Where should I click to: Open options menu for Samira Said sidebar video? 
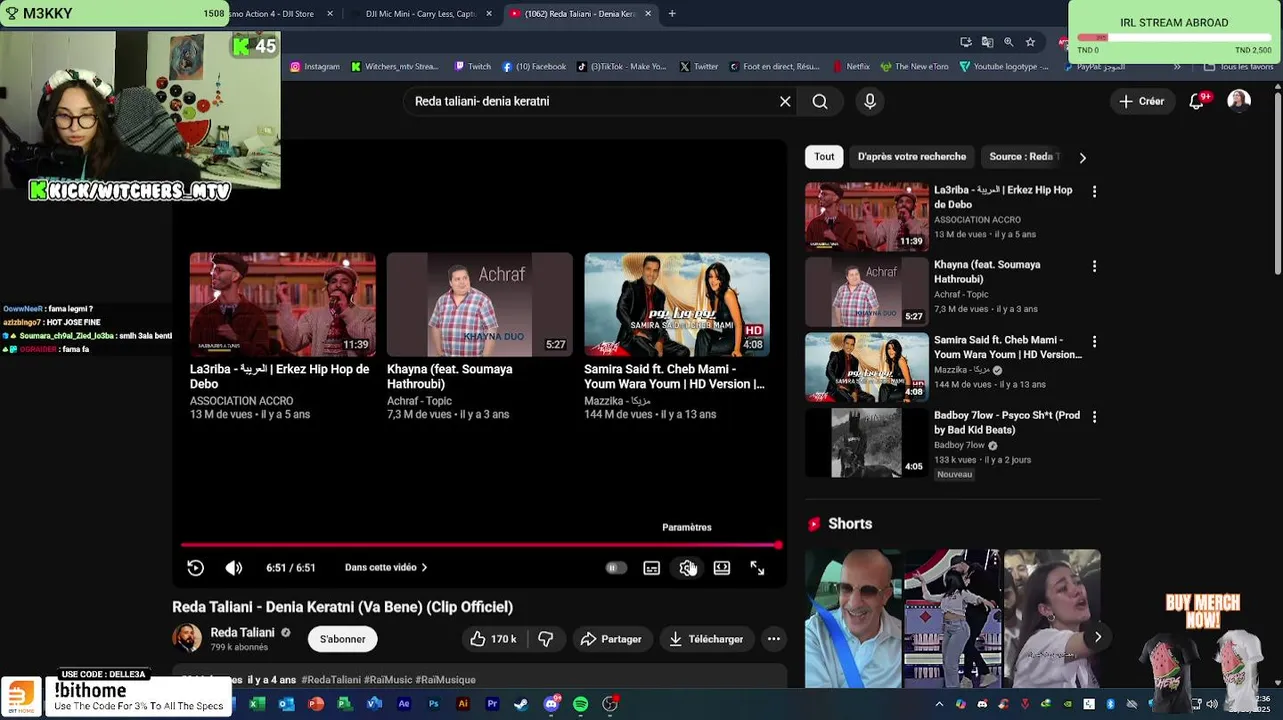pos(1094,341)
